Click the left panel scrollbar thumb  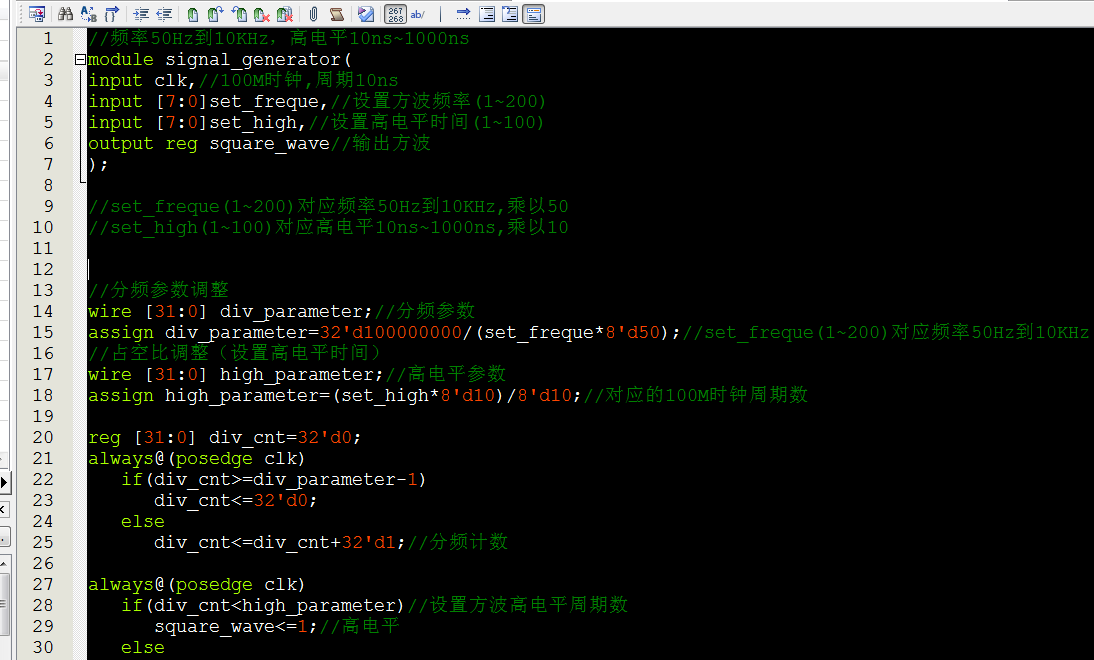click(4, 602)
